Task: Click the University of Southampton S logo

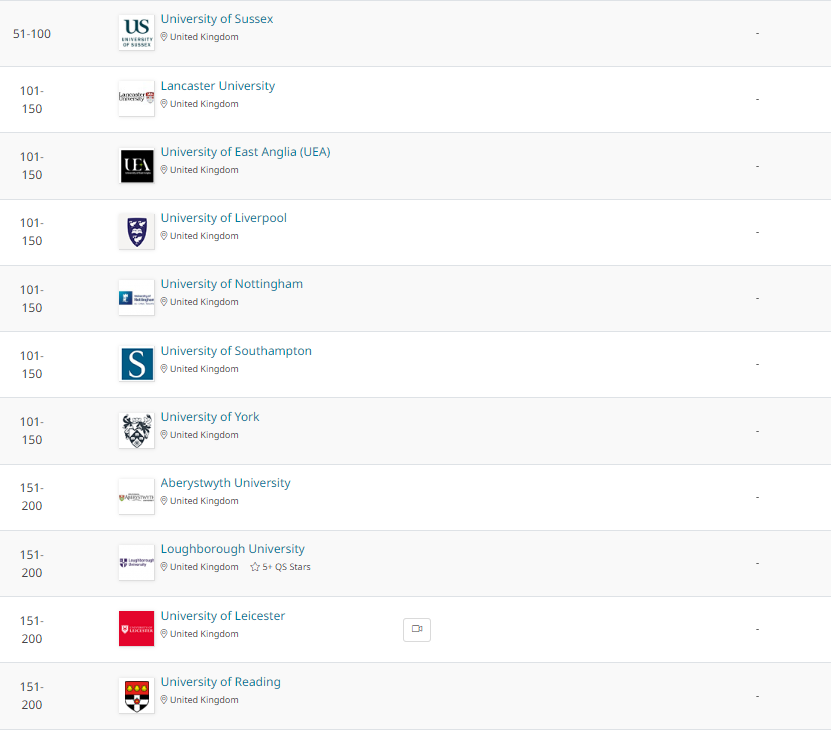Action: click(136, 364)
